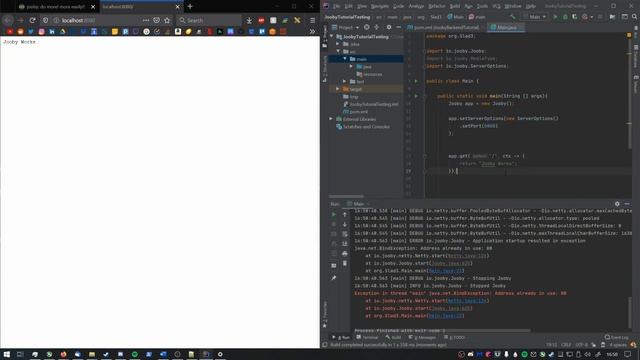Open the Instagram bookmark in bookmarks toolbar
The height and width of the screenshot is (360, 640).
tap(41, 31)
